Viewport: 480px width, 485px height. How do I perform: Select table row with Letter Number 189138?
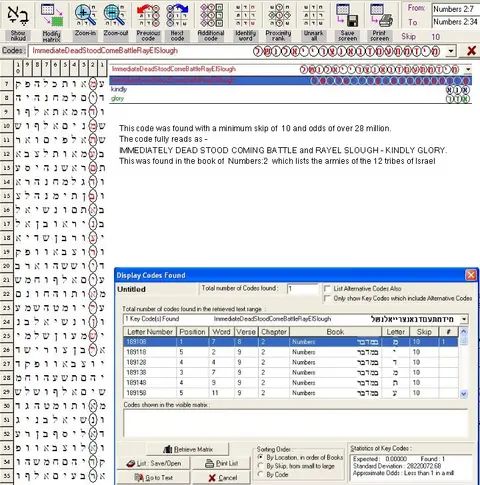click(291, 372)
